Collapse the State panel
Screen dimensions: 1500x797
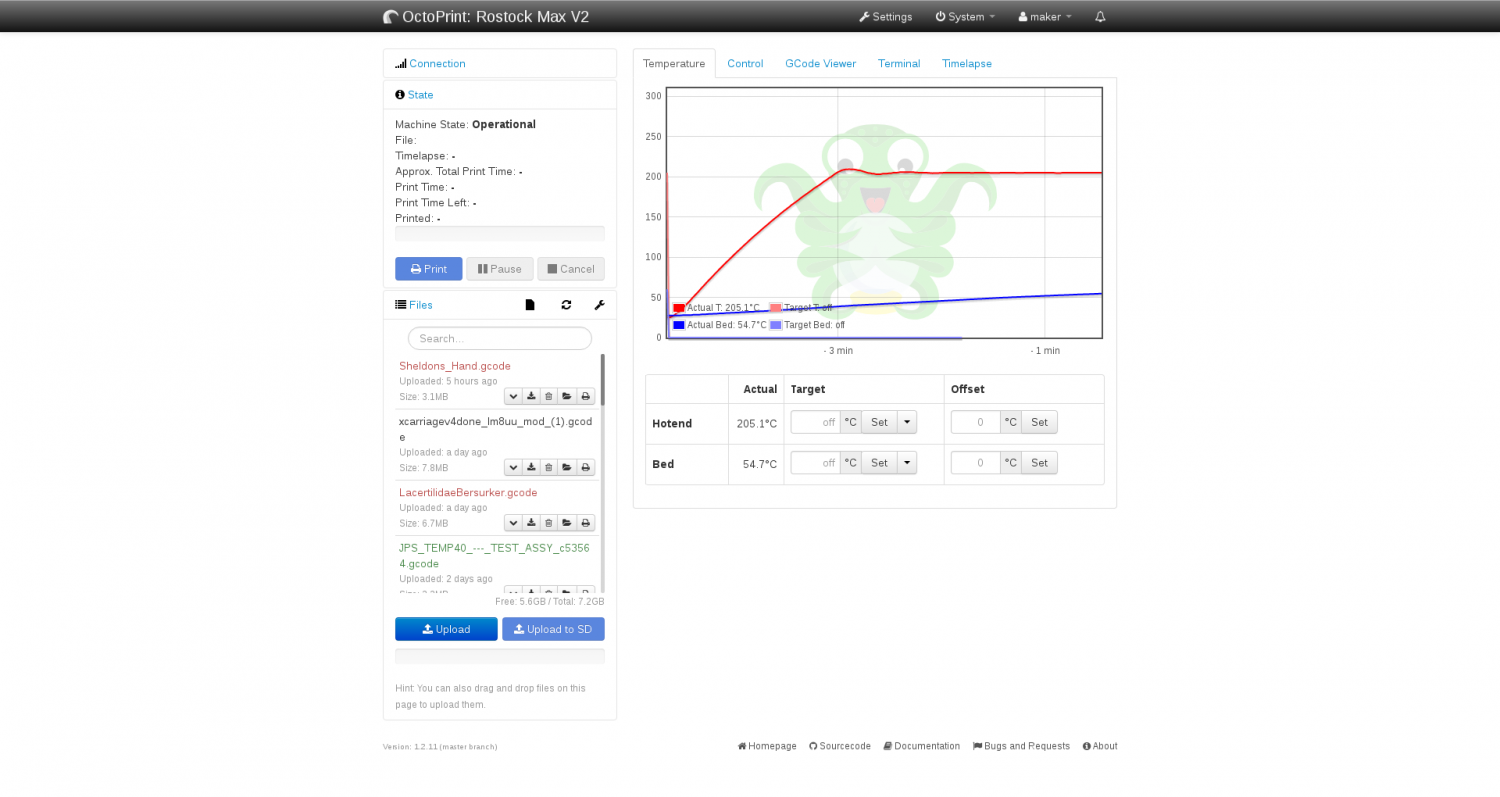pyautogui.click(x=420, y=95)
